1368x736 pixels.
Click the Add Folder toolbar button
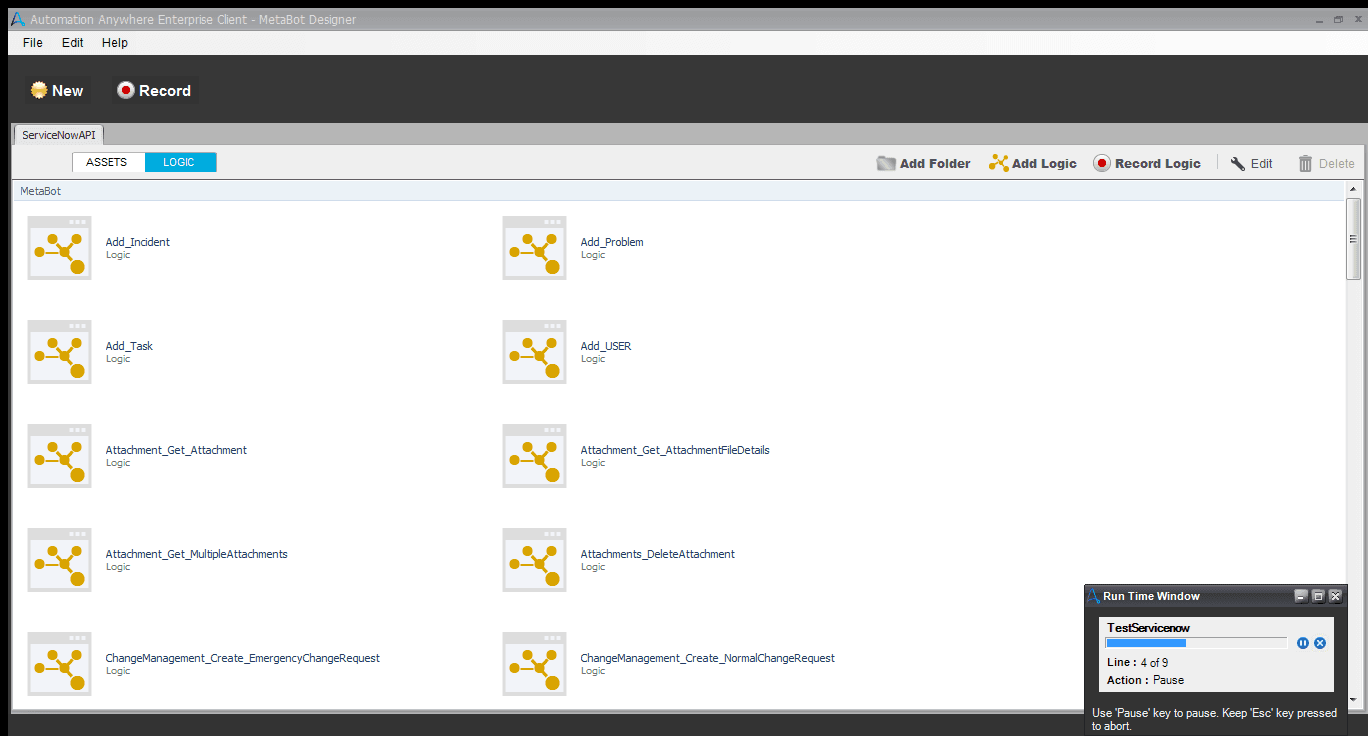tap(923, 163)
